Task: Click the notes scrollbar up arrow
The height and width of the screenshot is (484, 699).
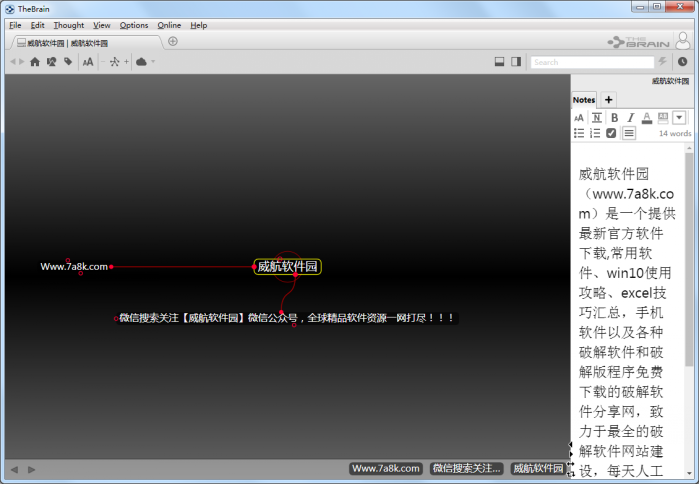Action: [689, 148]
